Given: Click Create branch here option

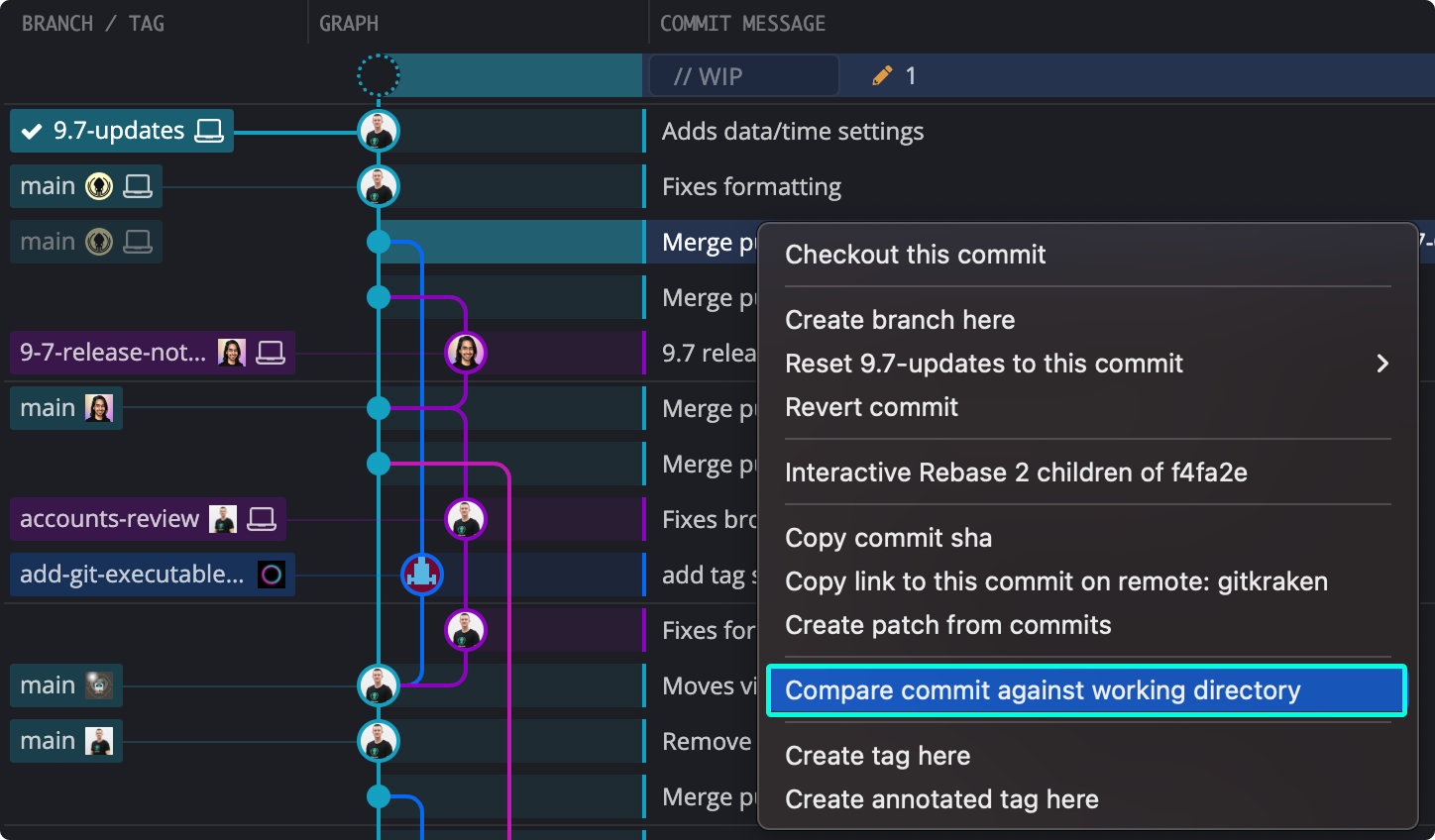Looking at the screenshot, I should pos(900,320).
